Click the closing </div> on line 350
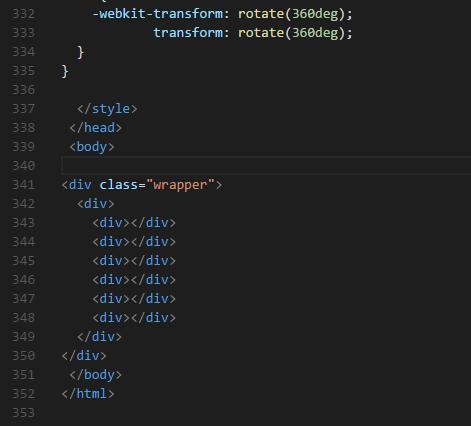Viewport: 471px width, 426px height. coord(84,356)
